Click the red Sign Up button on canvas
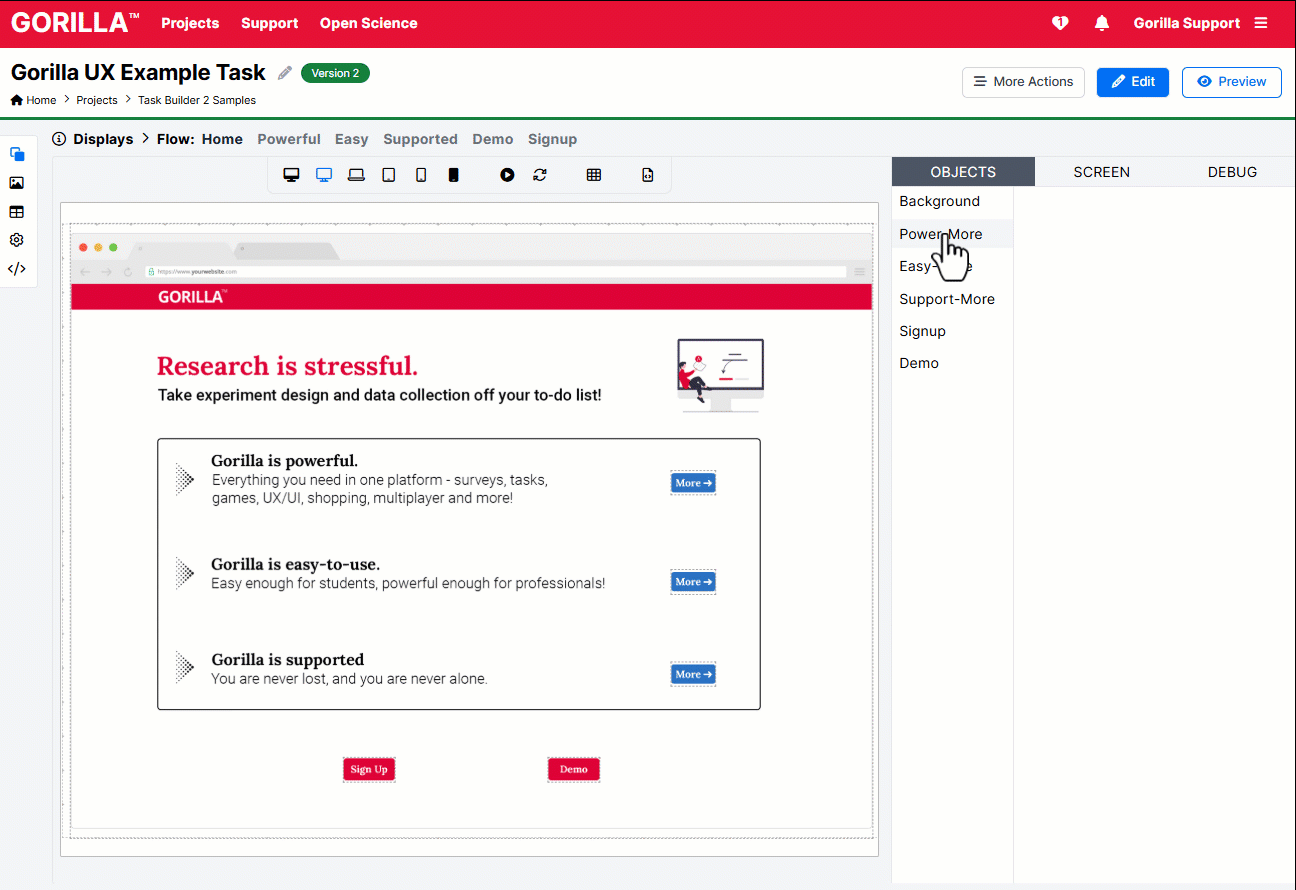 369,769
